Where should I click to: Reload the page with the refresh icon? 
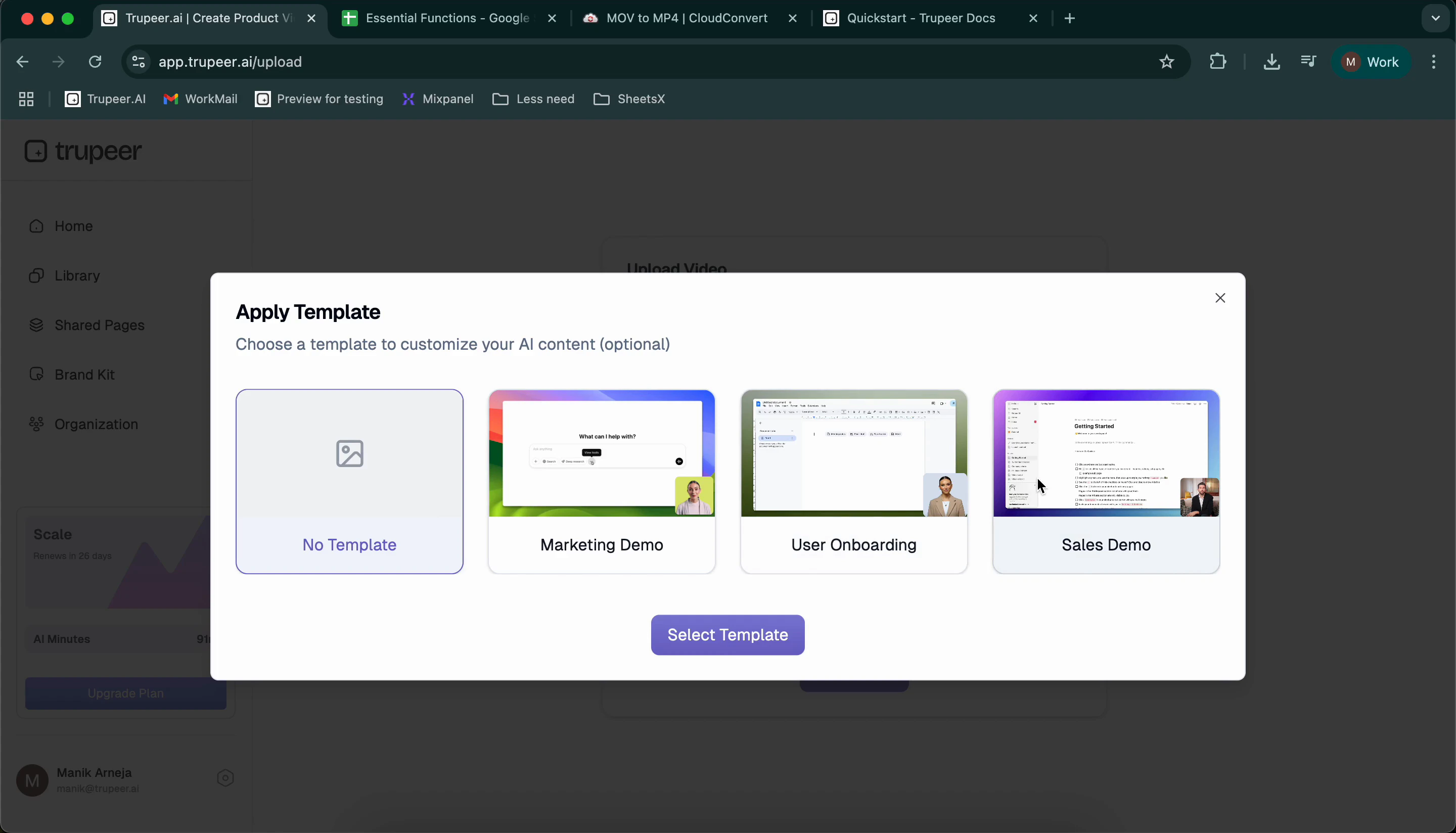pos(95,61)
